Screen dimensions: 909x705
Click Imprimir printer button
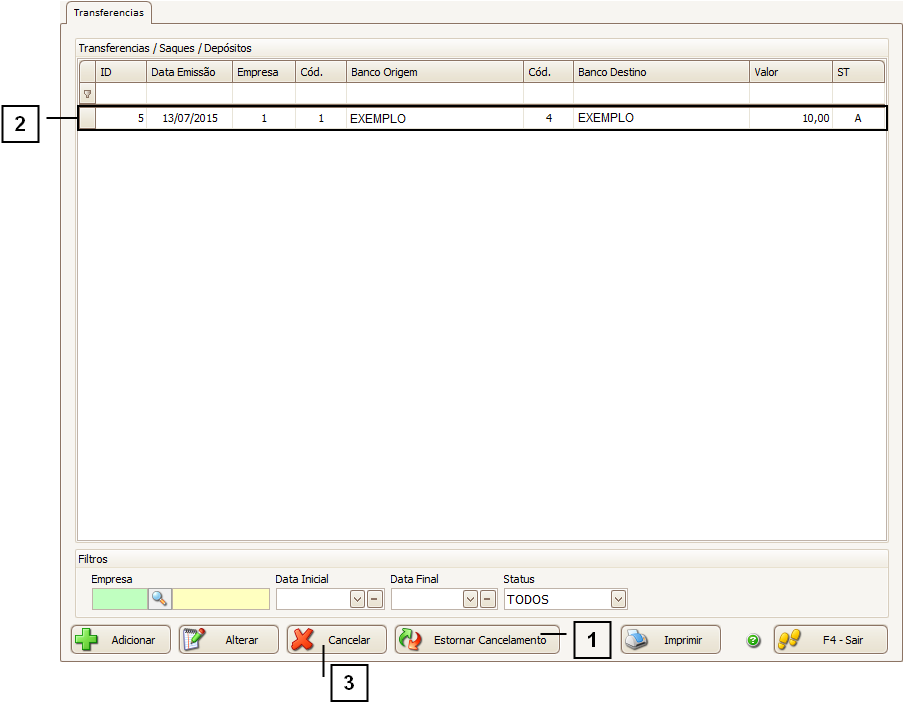point(670,640)
